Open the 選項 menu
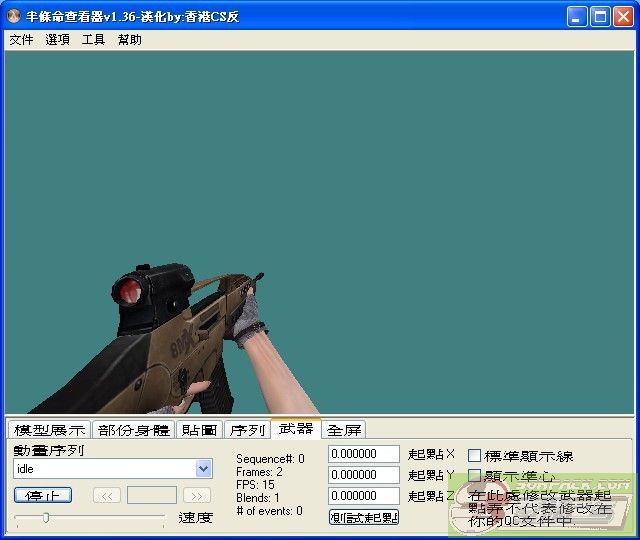This screenshot has height=540, width=640. (57, 40)
